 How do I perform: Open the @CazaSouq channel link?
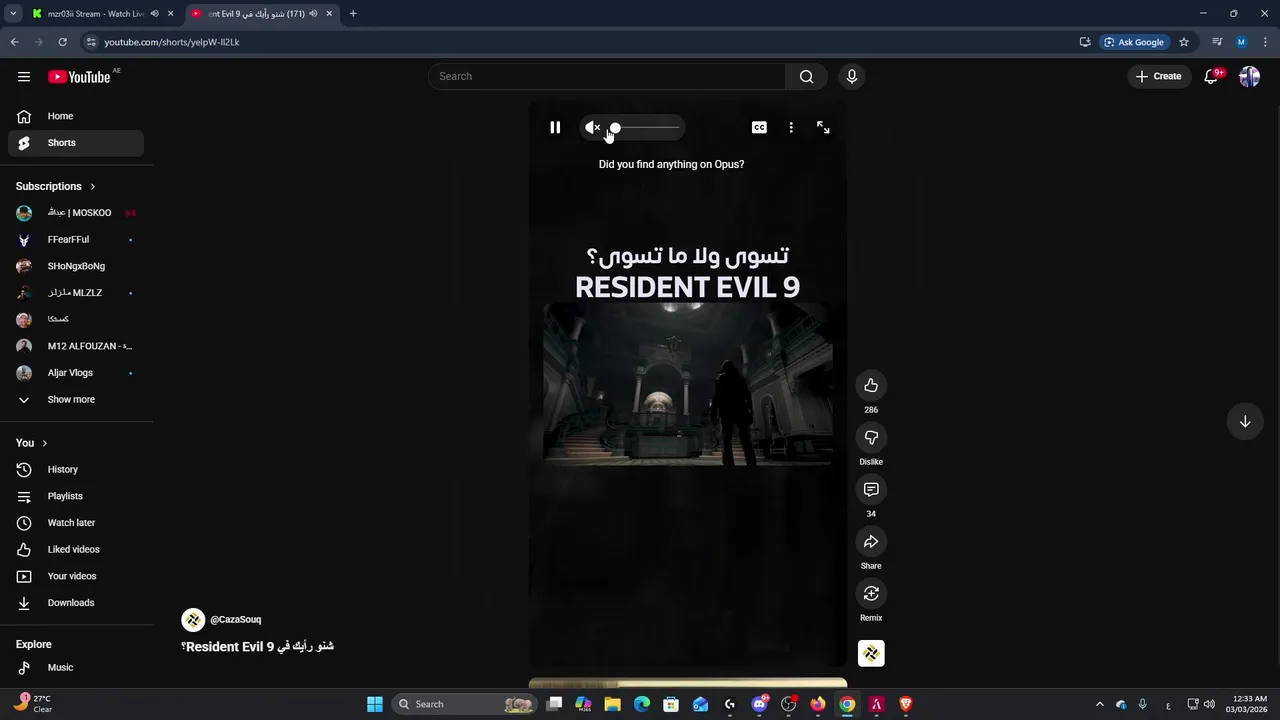(x=236, y=620)
